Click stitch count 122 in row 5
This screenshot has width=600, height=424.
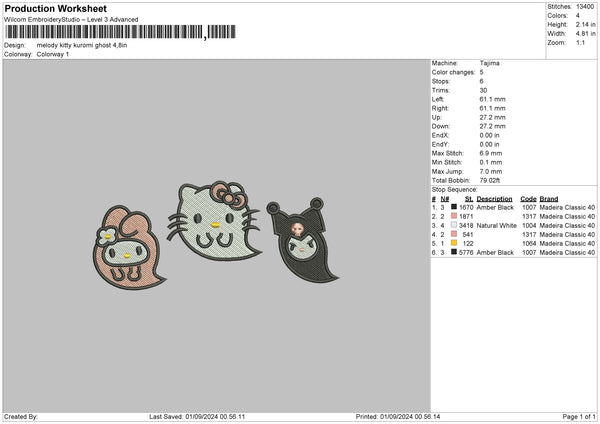468,244
